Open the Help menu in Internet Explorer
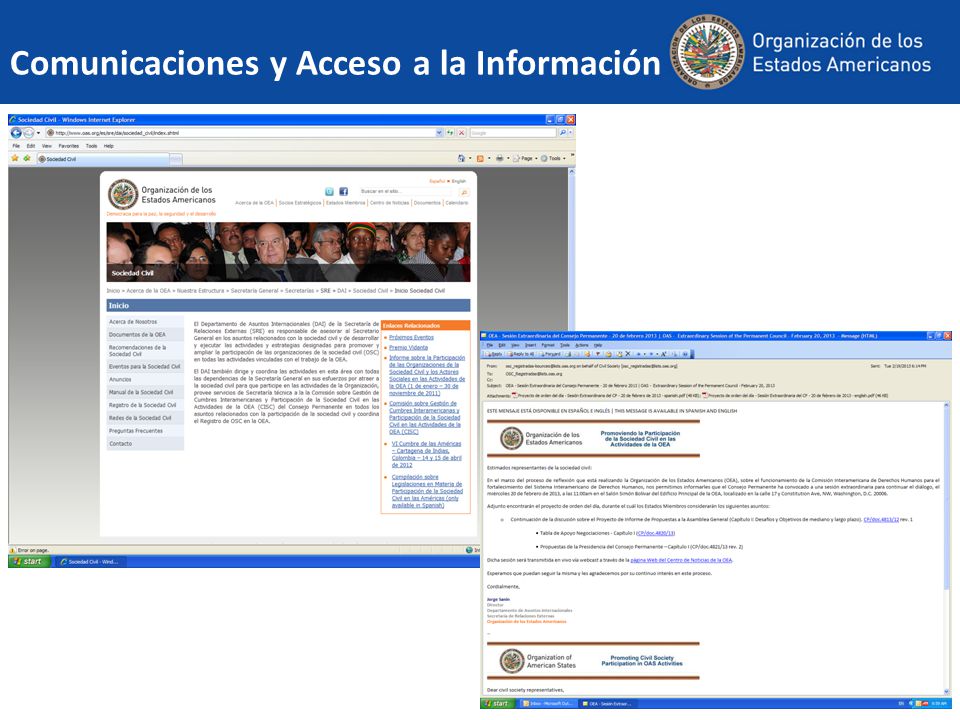960x720 pixels. pos(108,146)
